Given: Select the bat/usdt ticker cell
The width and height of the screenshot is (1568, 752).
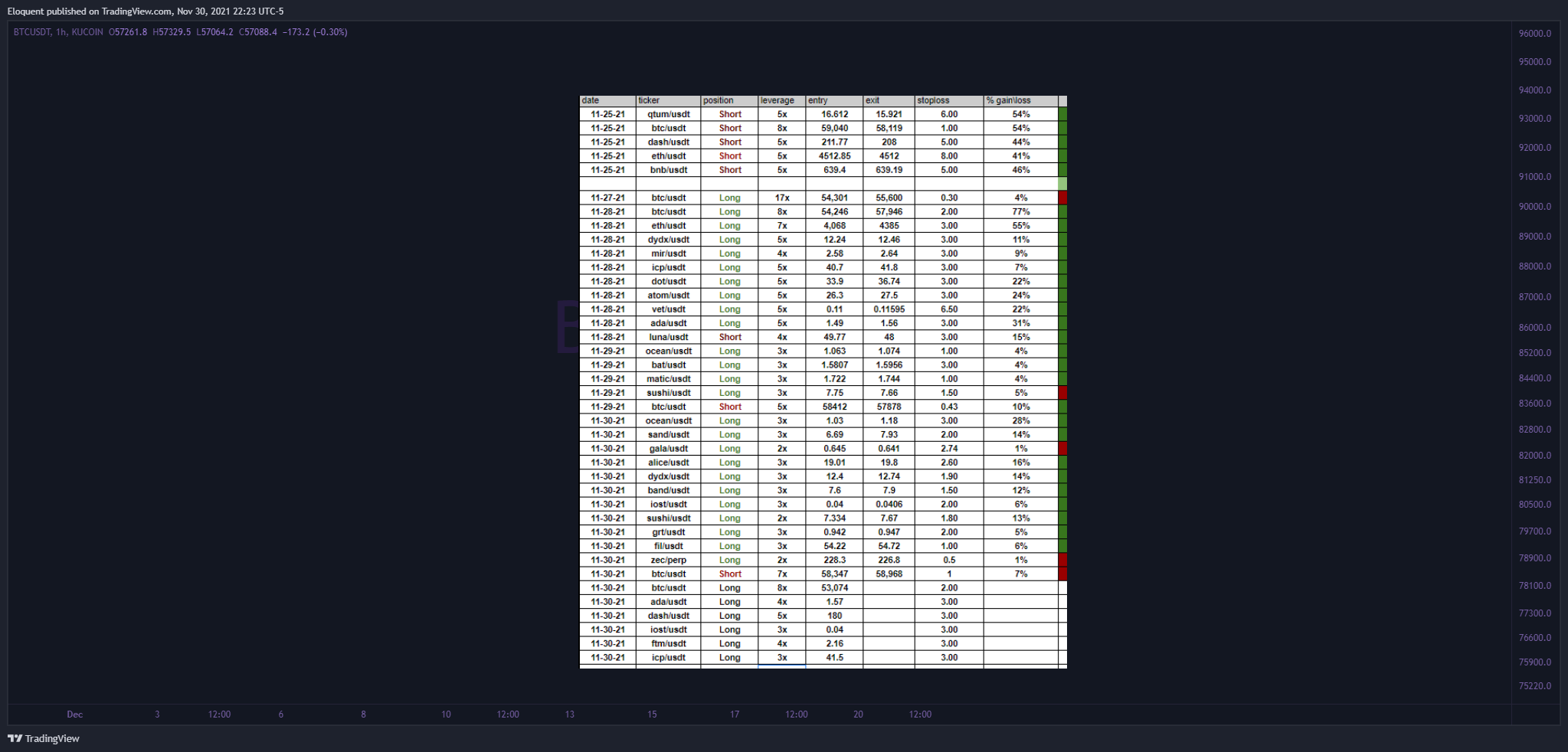Looking at the screenshot, I should (x=668, y=365).
